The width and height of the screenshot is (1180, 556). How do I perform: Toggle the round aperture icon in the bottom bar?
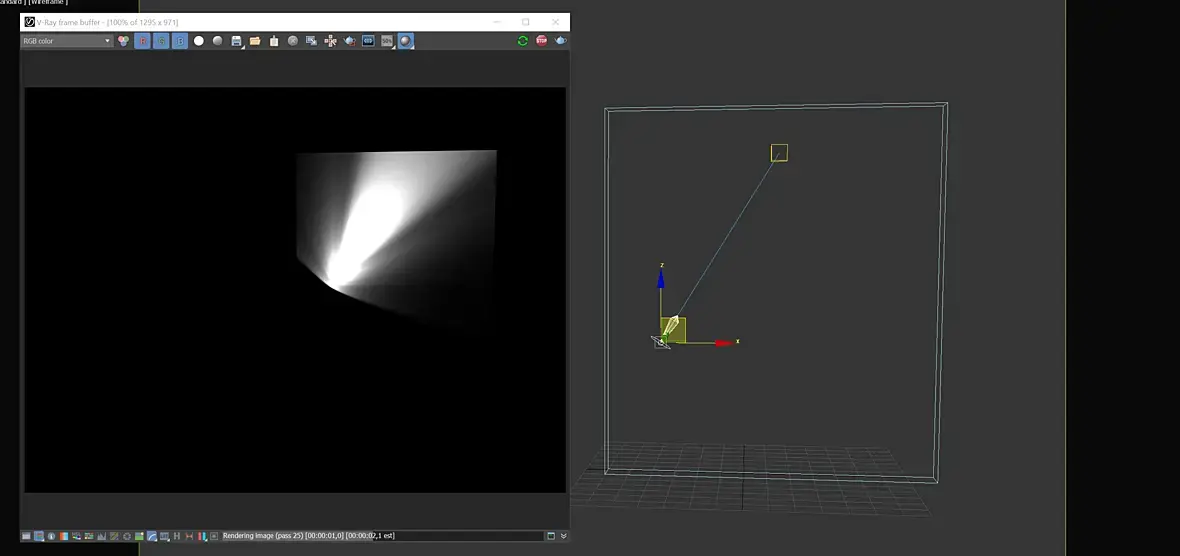click(x=126, y=536)
